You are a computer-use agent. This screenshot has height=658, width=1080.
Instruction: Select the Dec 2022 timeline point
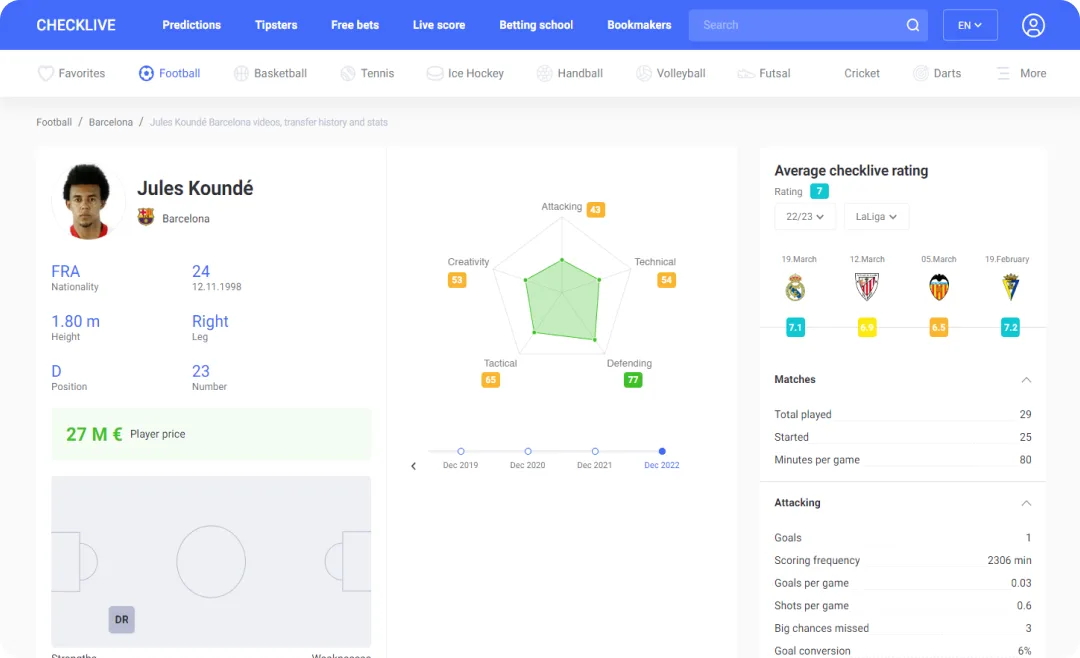(x=662, y=451)
